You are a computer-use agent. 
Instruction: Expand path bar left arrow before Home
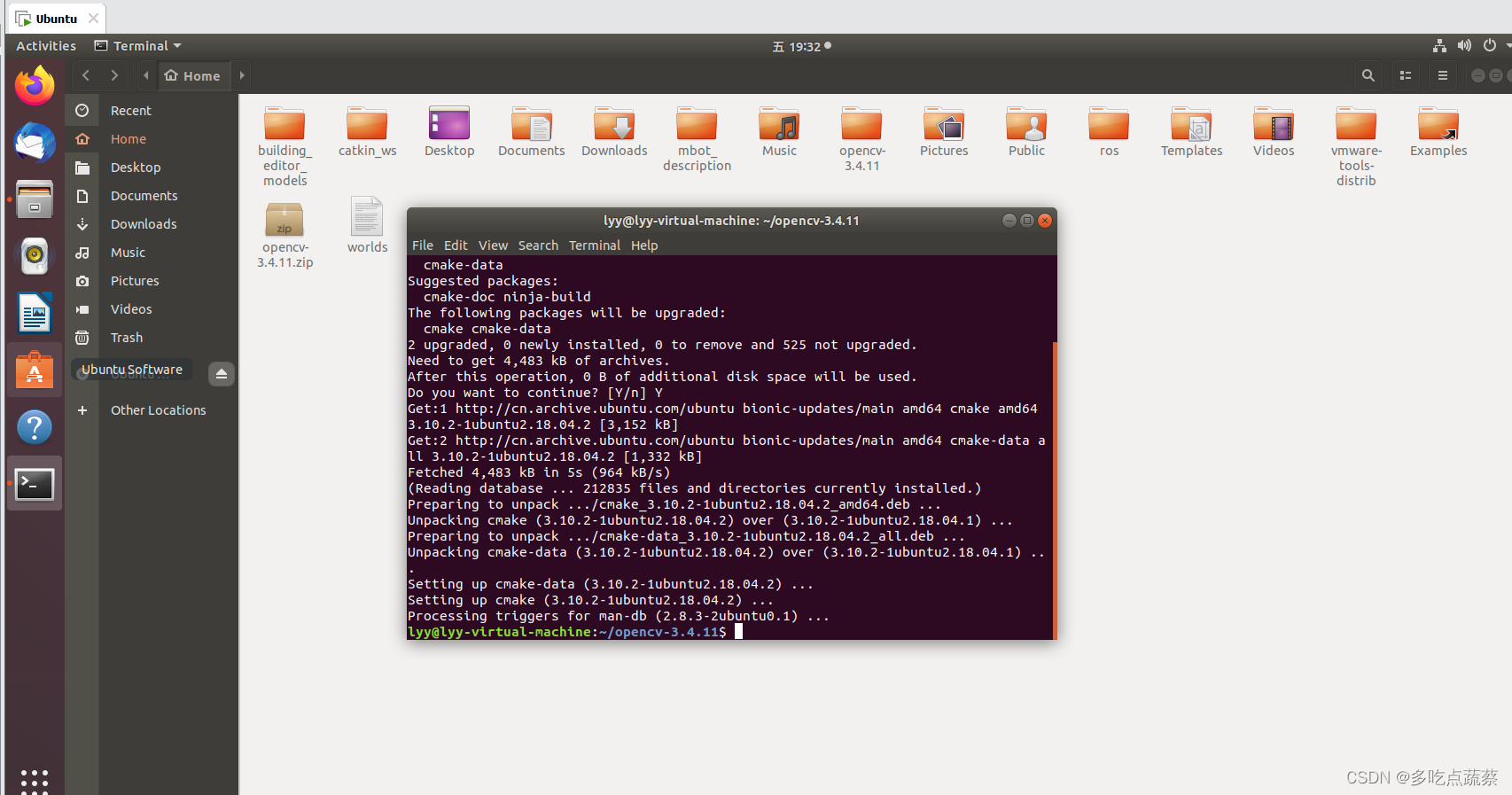click(x=145, y=75)
